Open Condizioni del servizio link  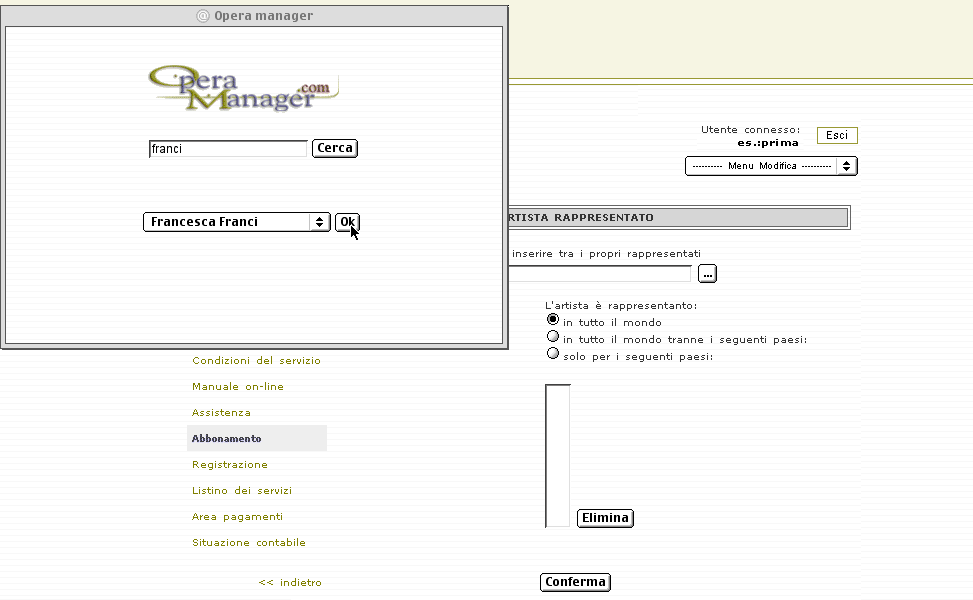(x=256, y=360)
